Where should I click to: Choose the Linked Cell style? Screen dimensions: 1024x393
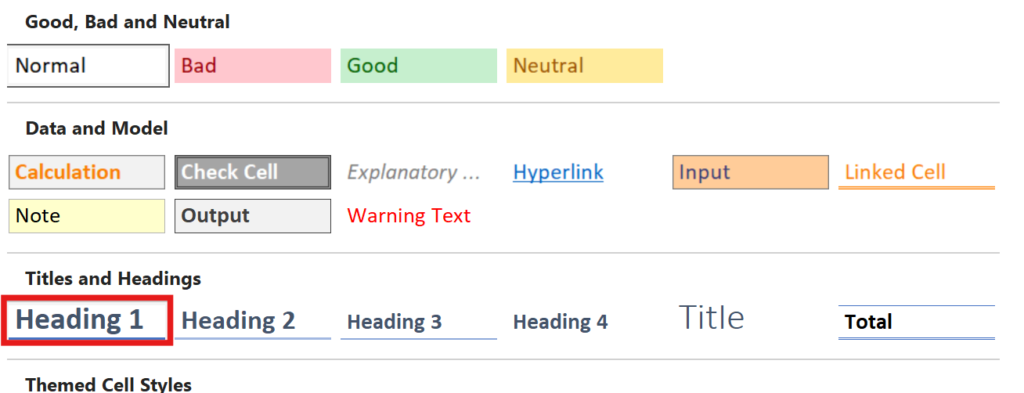[x=916, y=172]
